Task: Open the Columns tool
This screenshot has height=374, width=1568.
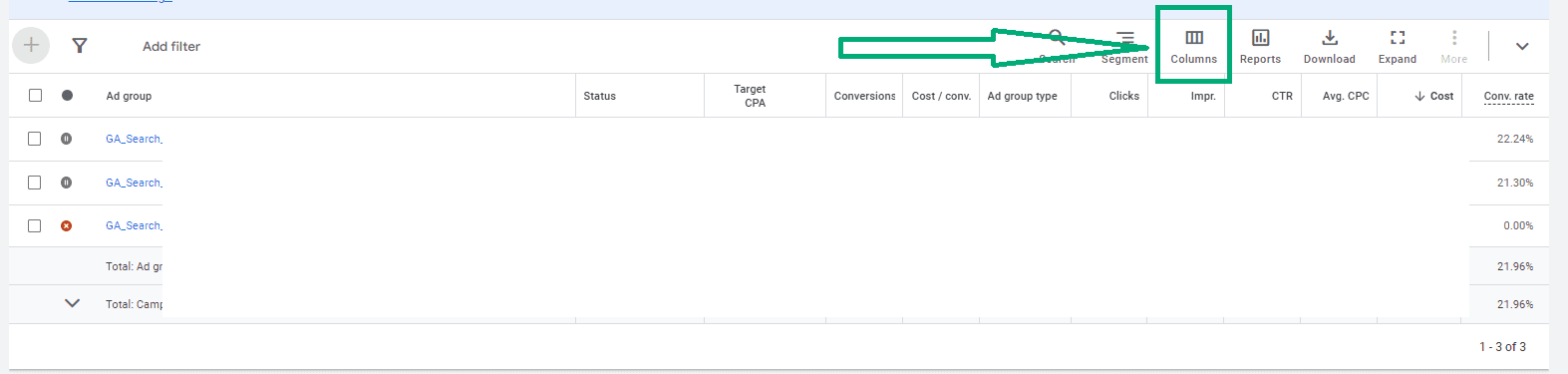Action: coord(1193,47)
